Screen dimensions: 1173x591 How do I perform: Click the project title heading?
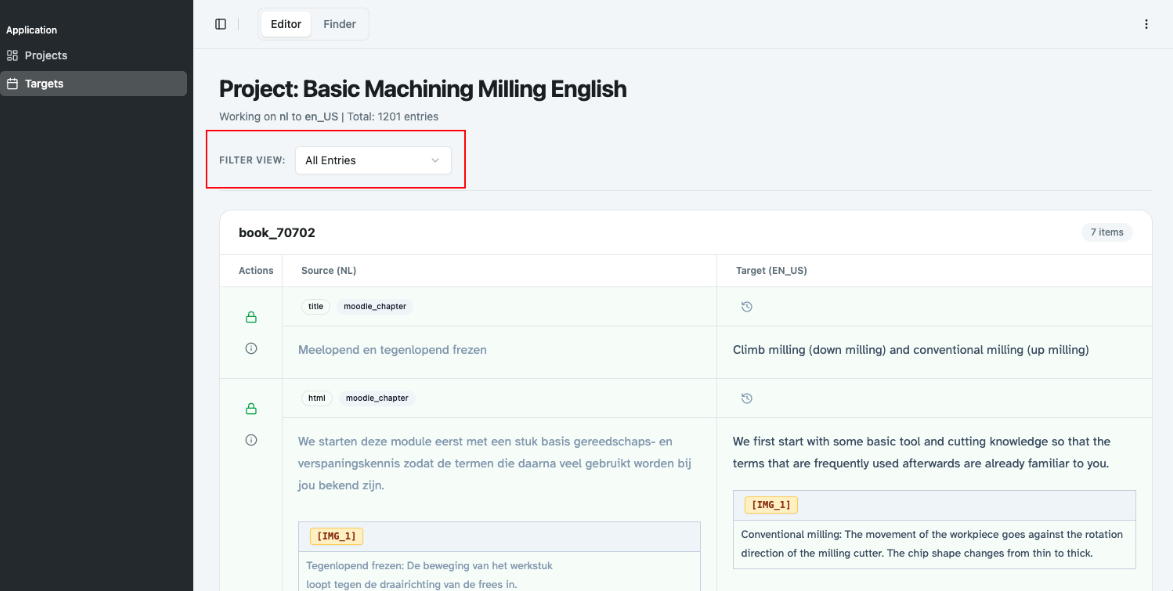[x=423, y=89]
